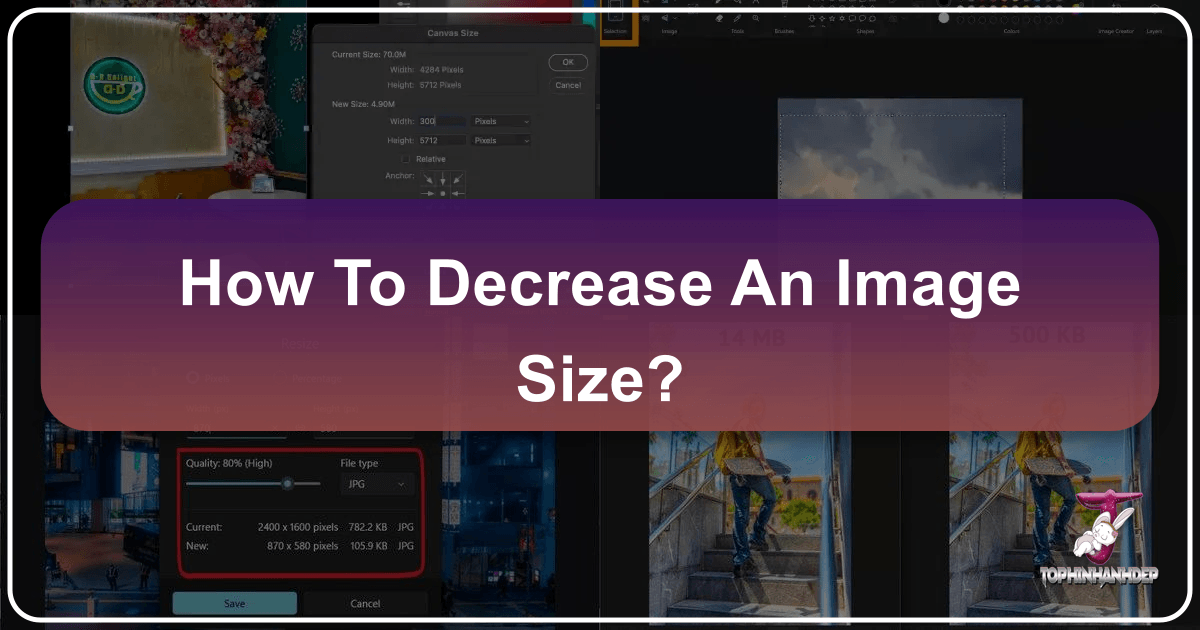The width and height of the screenshot is (1200, 630).
Task: Enable the Relative checkbox in Canvas Size
Action: 405,159
